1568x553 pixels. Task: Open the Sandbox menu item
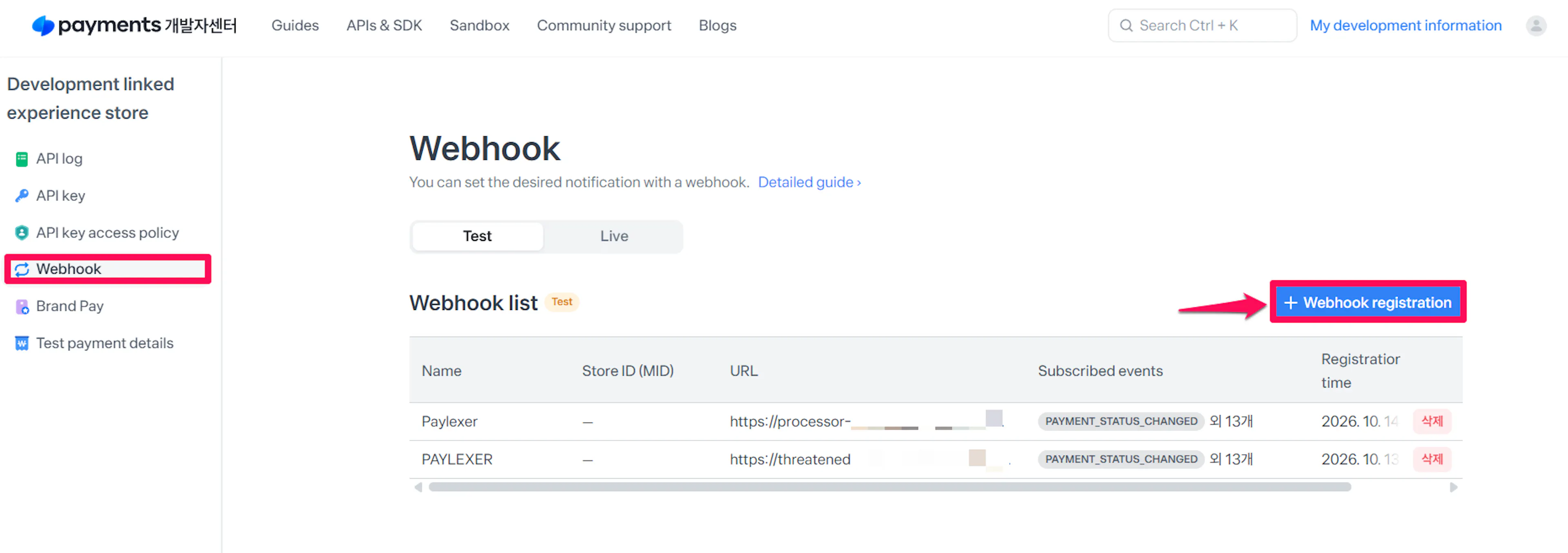pos(480,26)
